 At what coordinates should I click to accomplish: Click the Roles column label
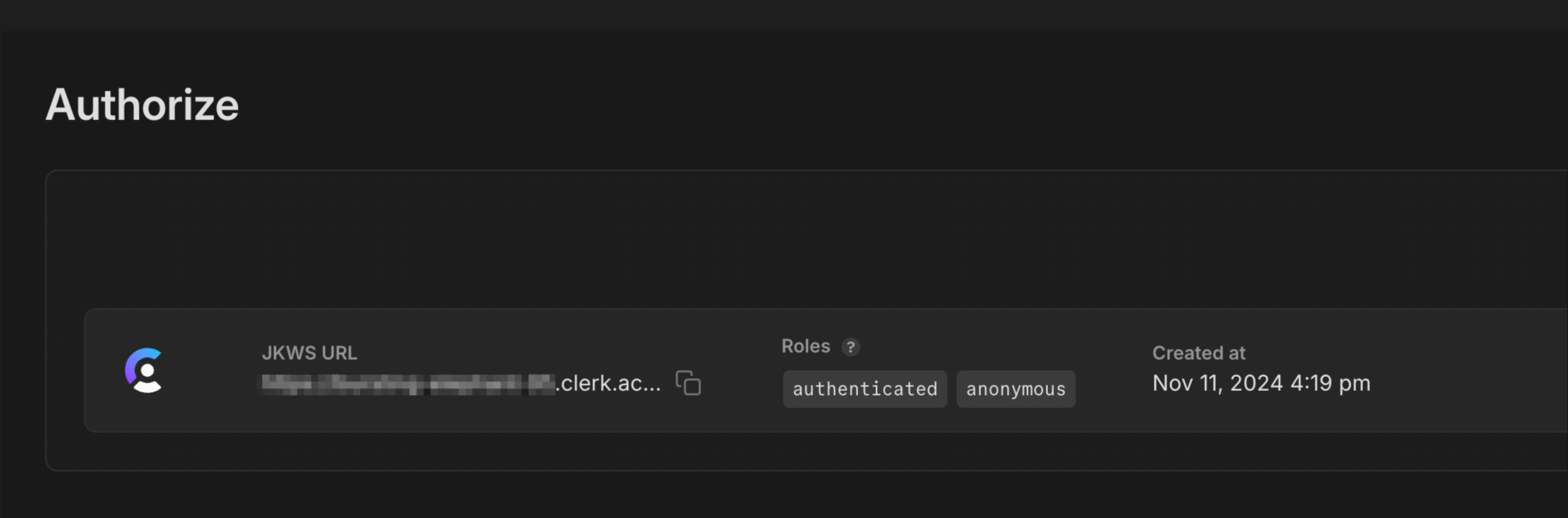pos(805,346)
